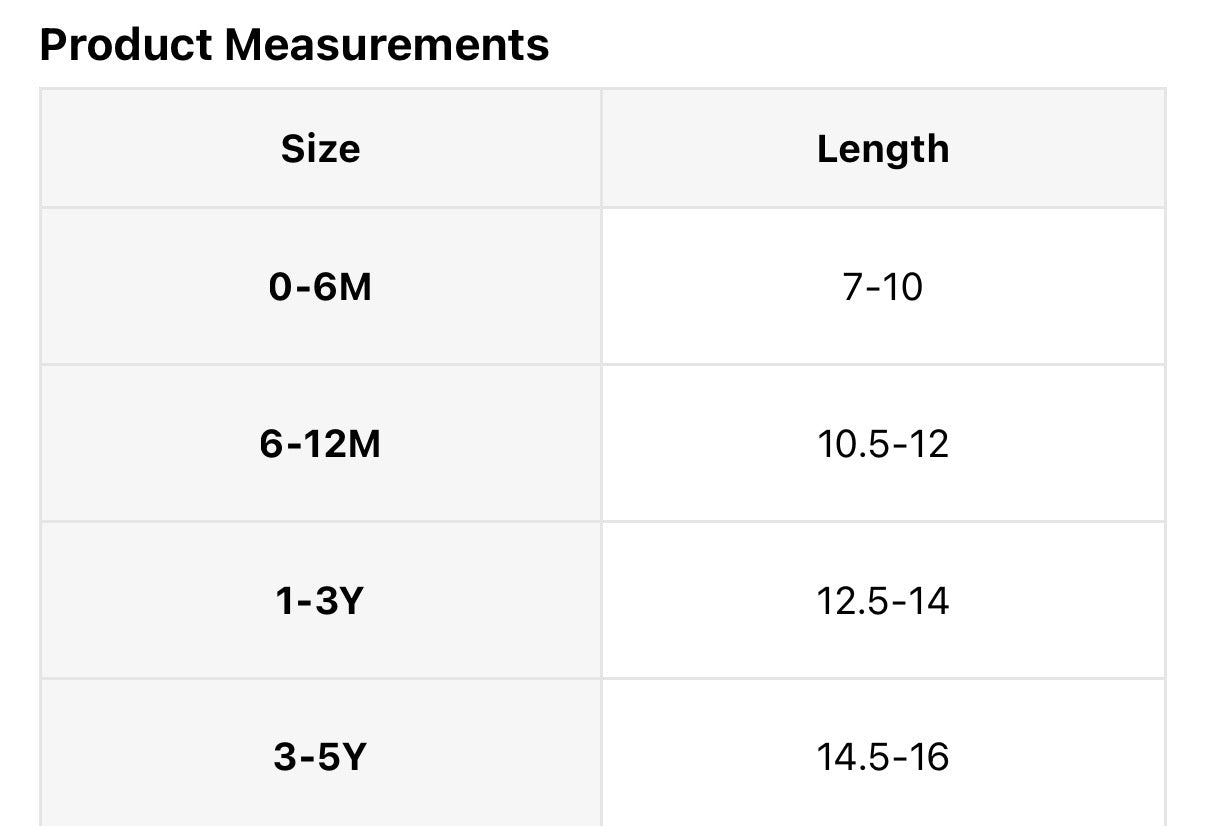The width and height of the screenshot is (1206, 826).
Task: Click the word "Product" in the heading
Action: tap(126, 45)
